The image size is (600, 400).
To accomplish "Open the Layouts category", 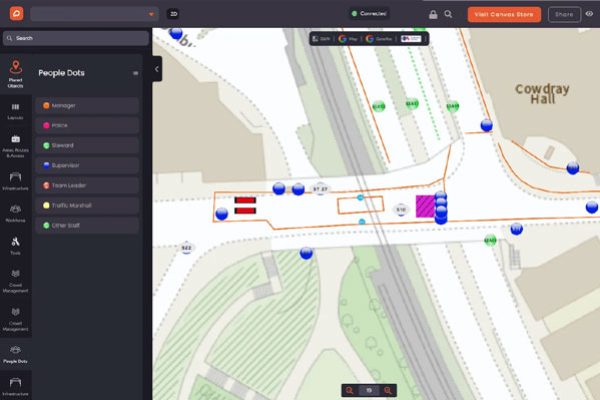I will (x=16, y=111).
